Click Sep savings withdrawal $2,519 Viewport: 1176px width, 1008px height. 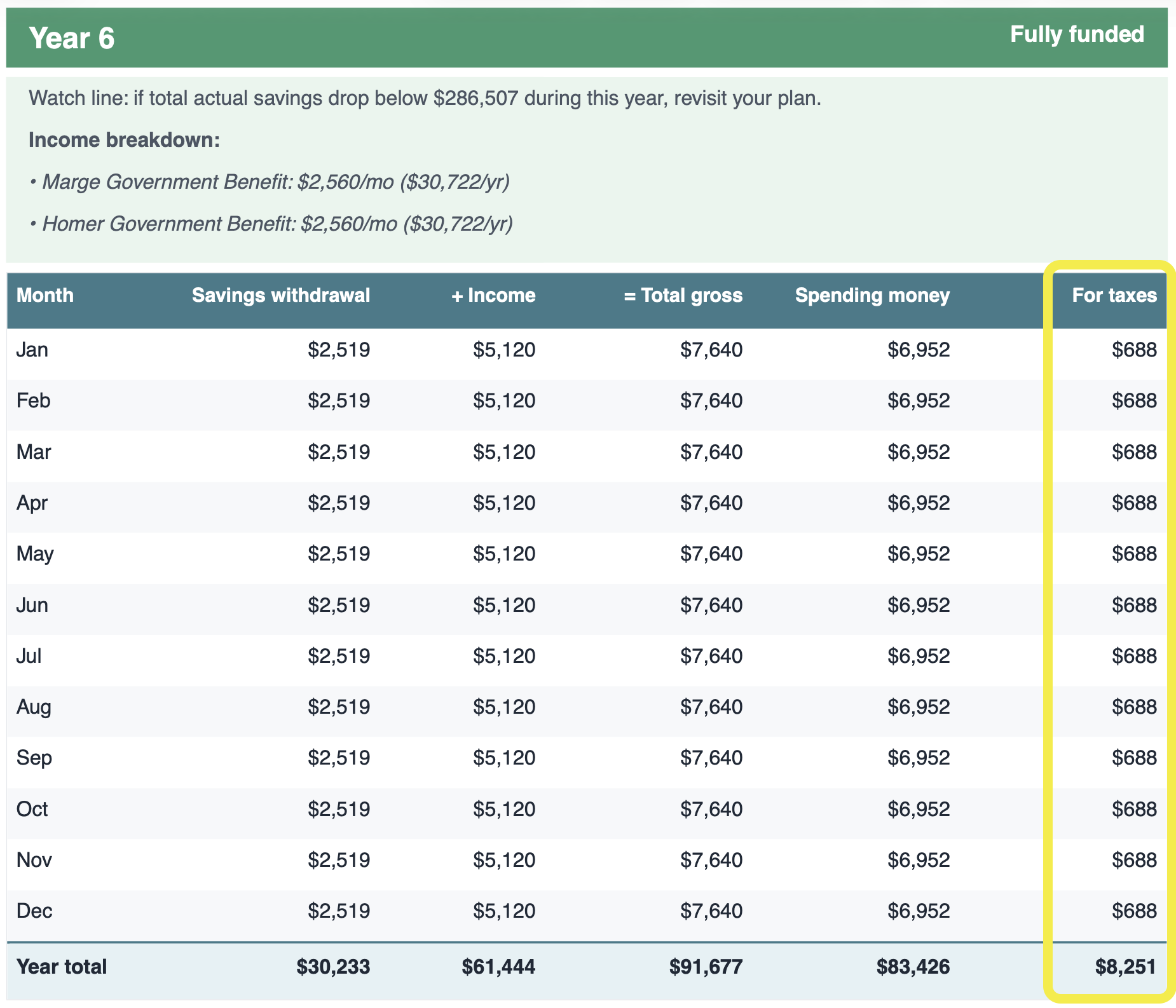coord(339,758)
